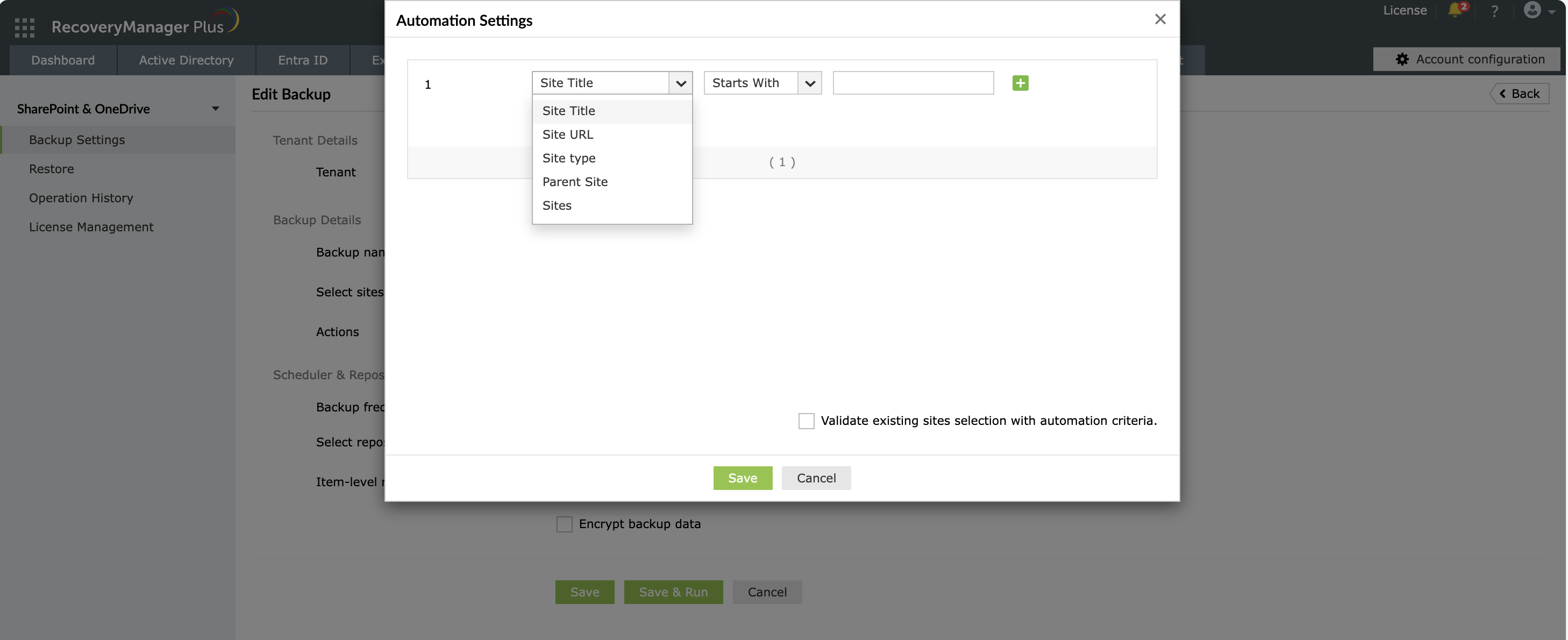Click the criteria value text field
This screenshot has width=1568, height=640.
913,83
